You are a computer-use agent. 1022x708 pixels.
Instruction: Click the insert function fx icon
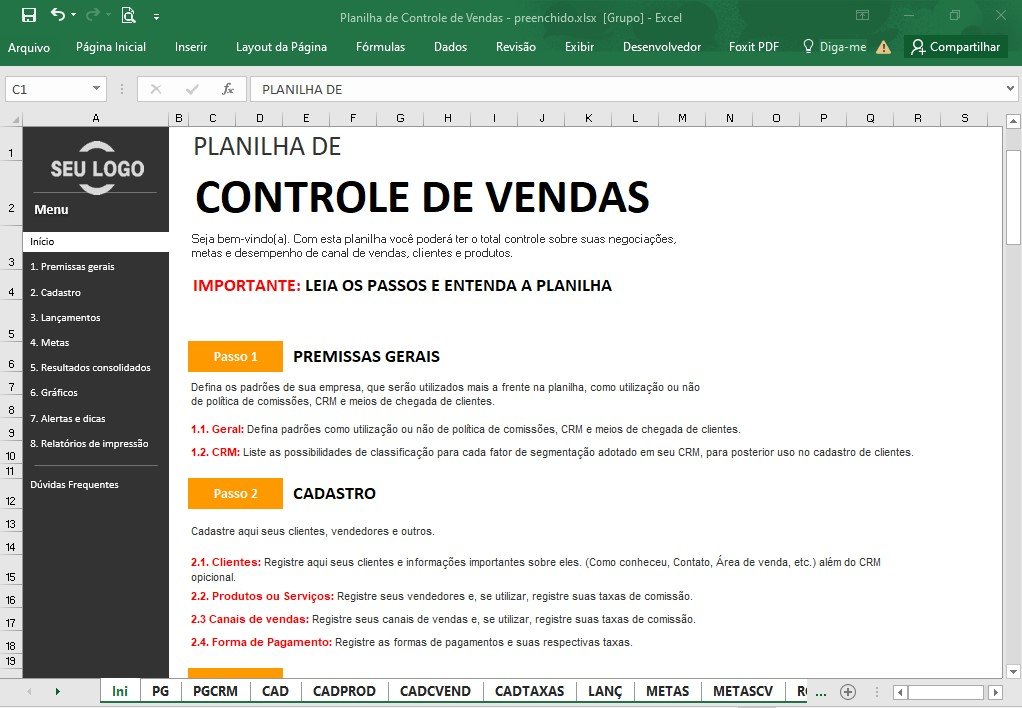(x=227, y=89)
